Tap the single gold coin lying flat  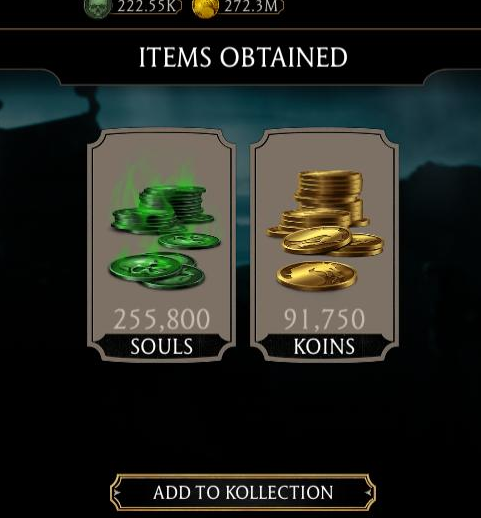click(x=317, y=276)
